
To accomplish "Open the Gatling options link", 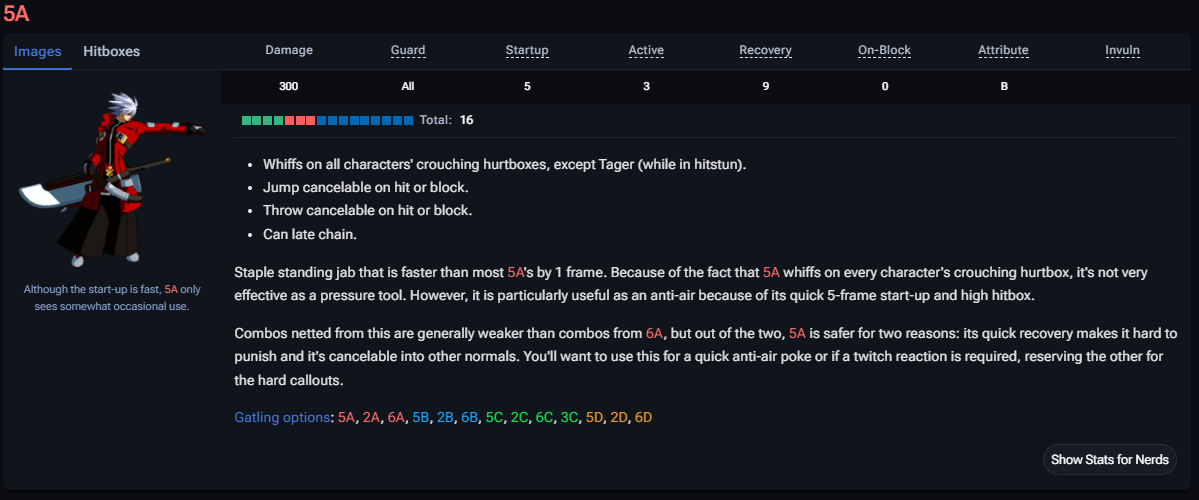I will pos(282,416).
